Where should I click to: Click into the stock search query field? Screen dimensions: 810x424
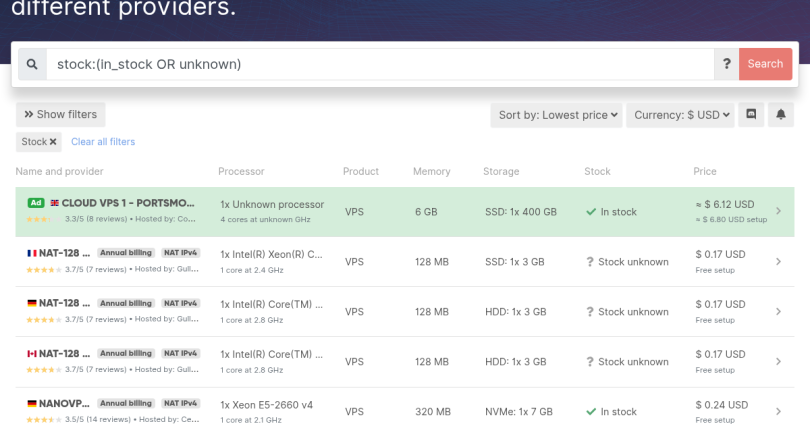coord(380,64)
